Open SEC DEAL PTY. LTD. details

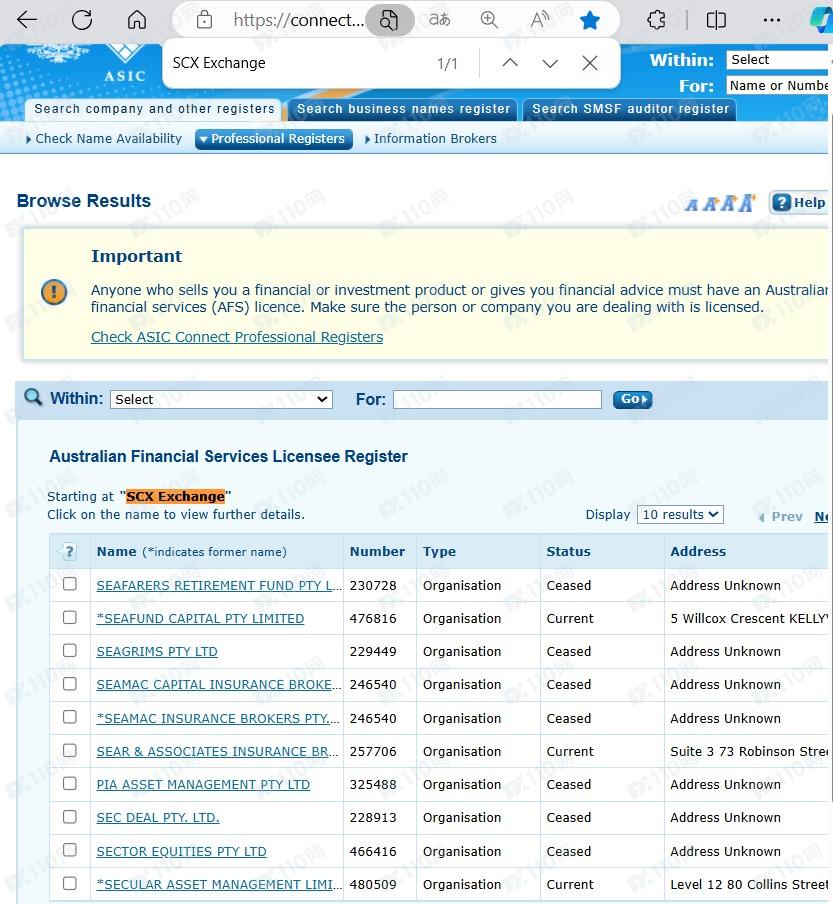click(x=158, y=818)
